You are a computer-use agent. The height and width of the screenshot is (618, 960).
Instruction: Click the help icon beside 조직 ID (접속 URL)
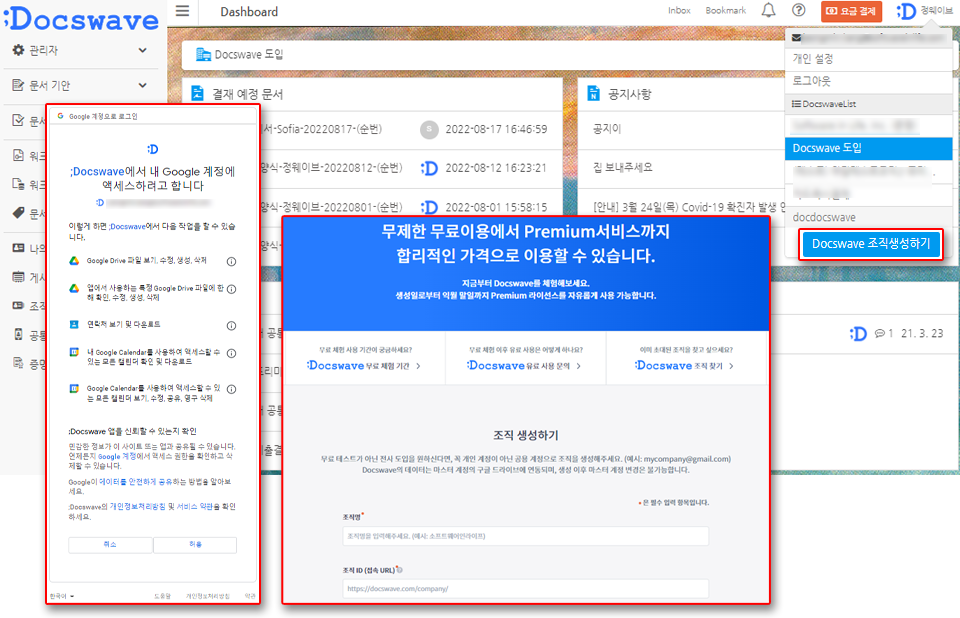400,570
